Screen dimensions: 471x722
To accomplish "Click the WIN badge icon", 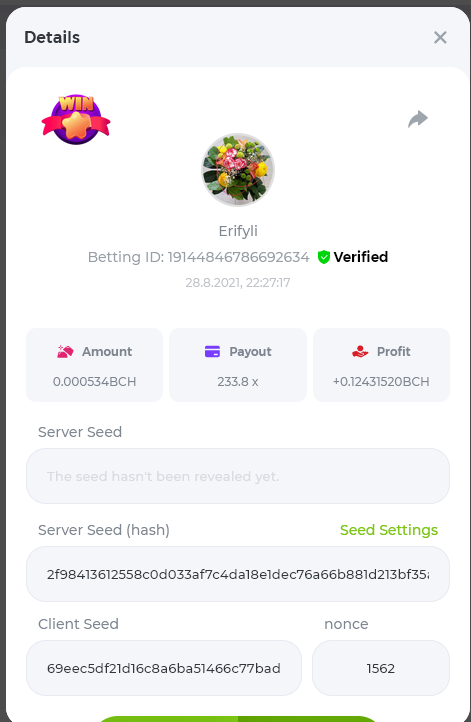I will 76,119.
